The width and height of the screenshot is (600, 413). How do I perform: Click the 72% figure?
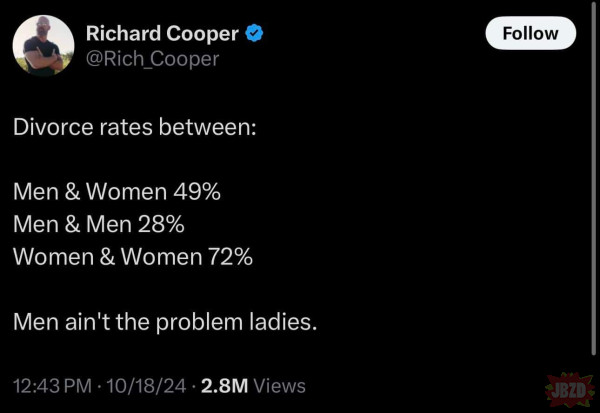tap(231, 256)
